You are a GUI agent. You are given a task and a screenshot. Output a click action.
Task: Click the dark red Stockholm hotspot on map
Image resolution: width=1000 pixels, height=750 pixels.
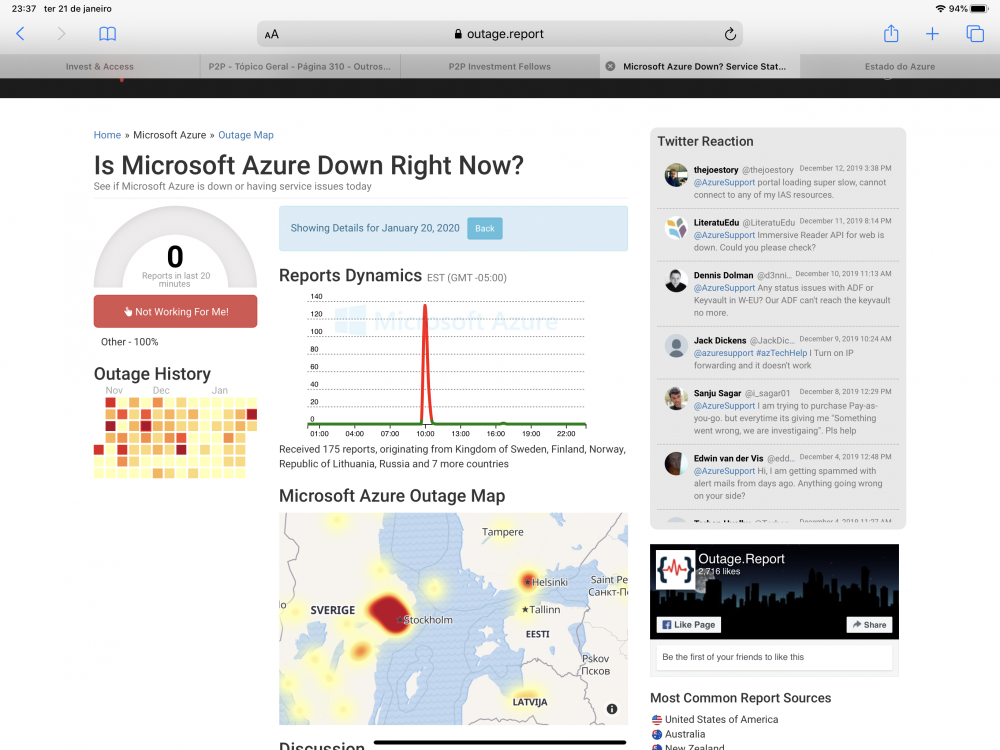point(385,612)
